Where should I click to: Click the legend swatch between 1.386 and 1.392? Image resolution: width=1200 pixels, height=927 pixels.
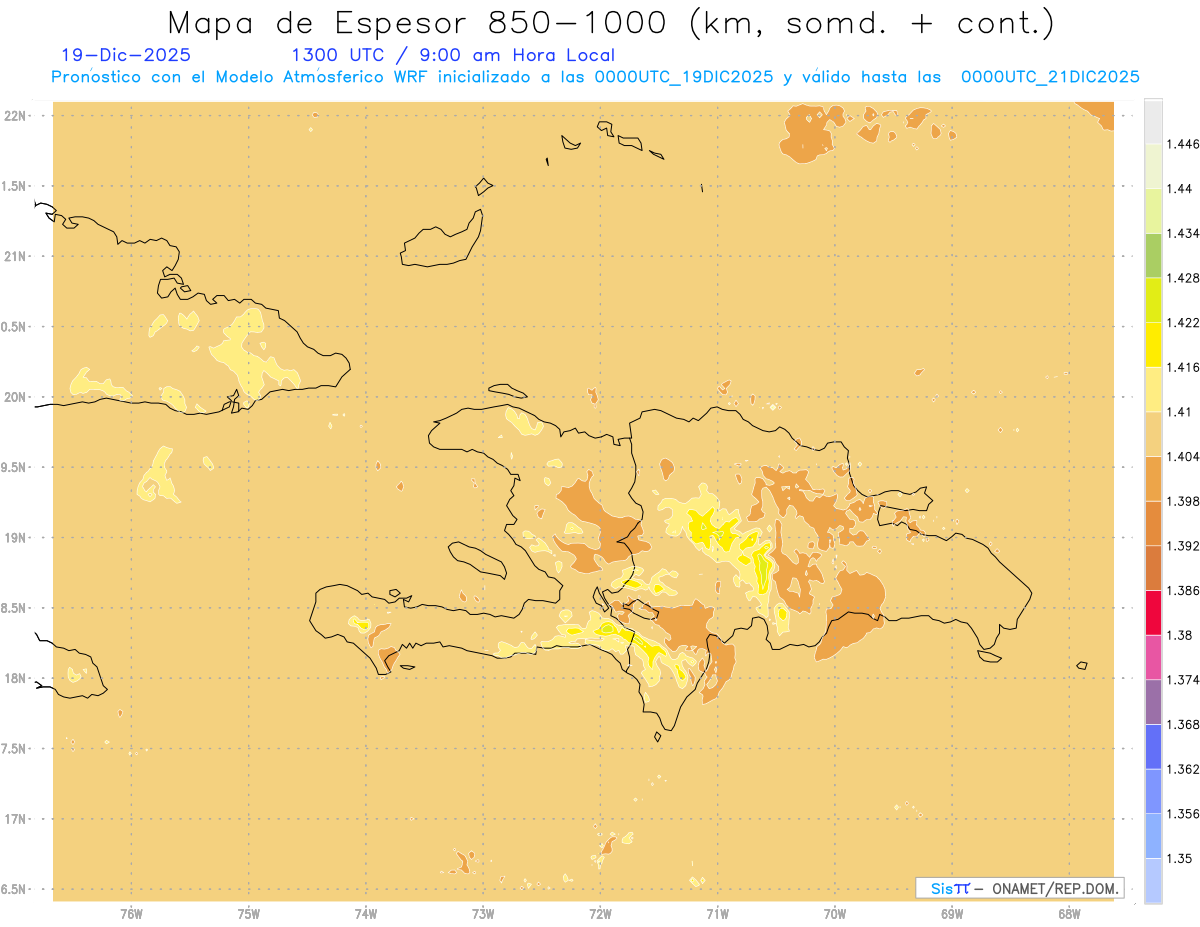click(x=1153, y=567)
